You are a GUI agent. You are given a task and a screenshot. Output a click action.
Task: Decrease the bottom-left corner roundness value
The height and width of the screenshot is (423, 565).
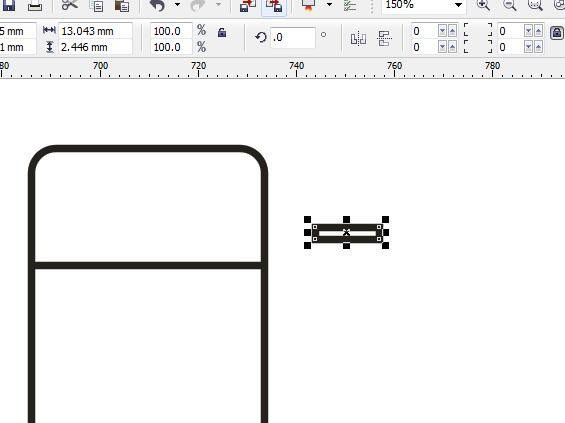click(x=442, y=47)
